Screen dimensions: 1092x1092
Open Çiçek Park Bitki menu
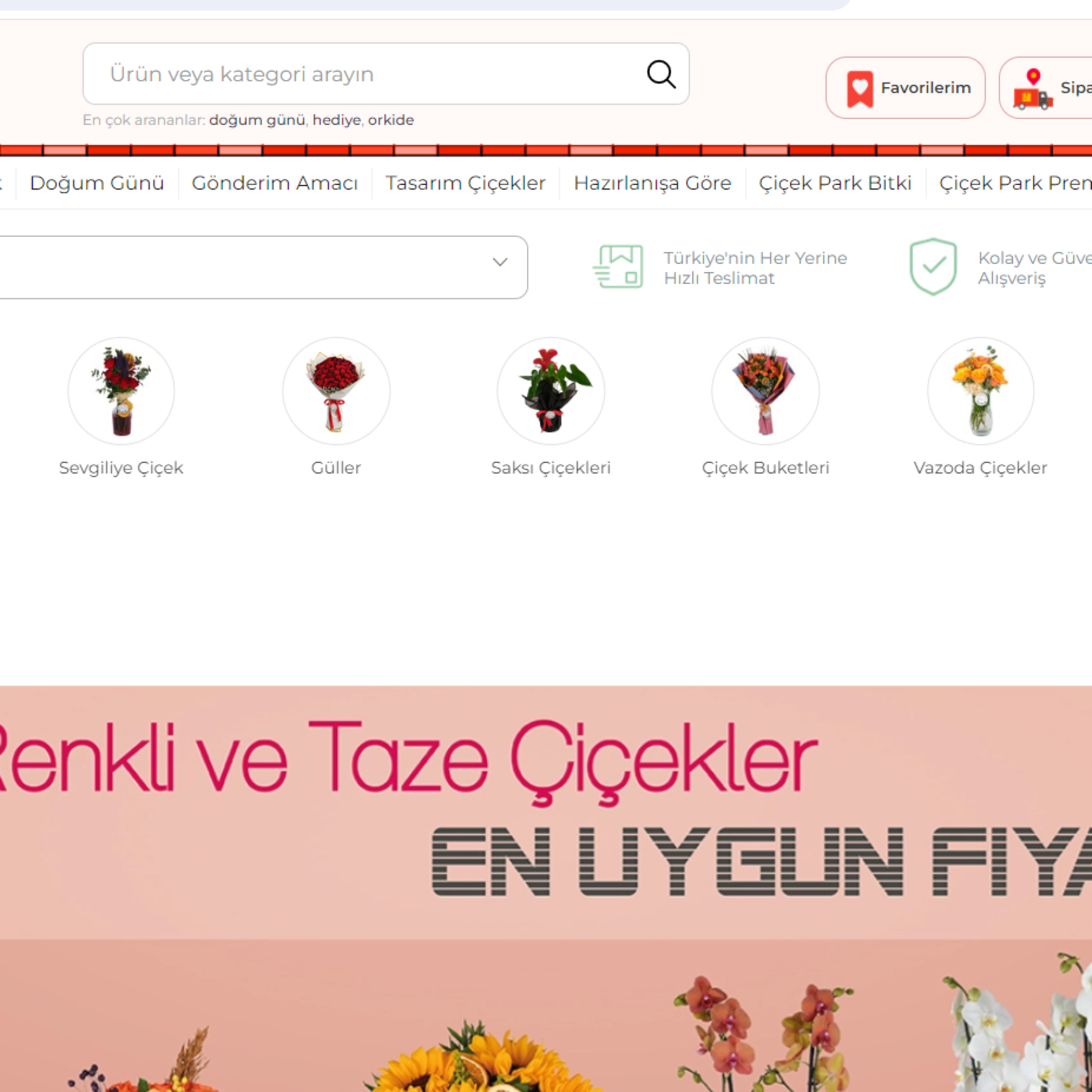tap(835, 183)
